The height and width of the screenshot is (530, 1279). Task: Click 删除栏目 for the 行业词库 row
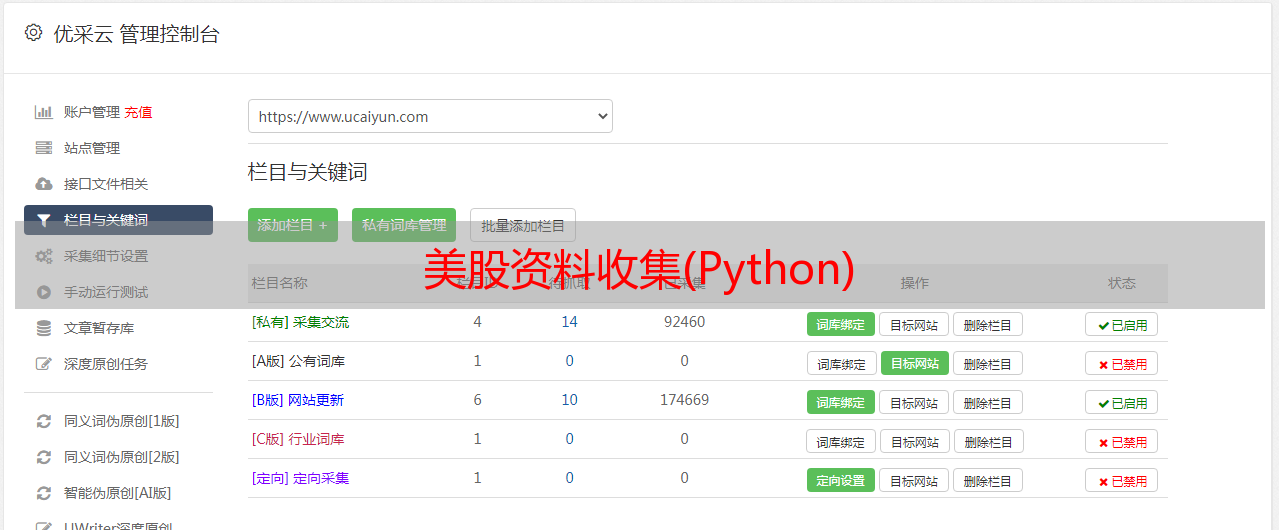pyautogui.click(x=987, y=441)
